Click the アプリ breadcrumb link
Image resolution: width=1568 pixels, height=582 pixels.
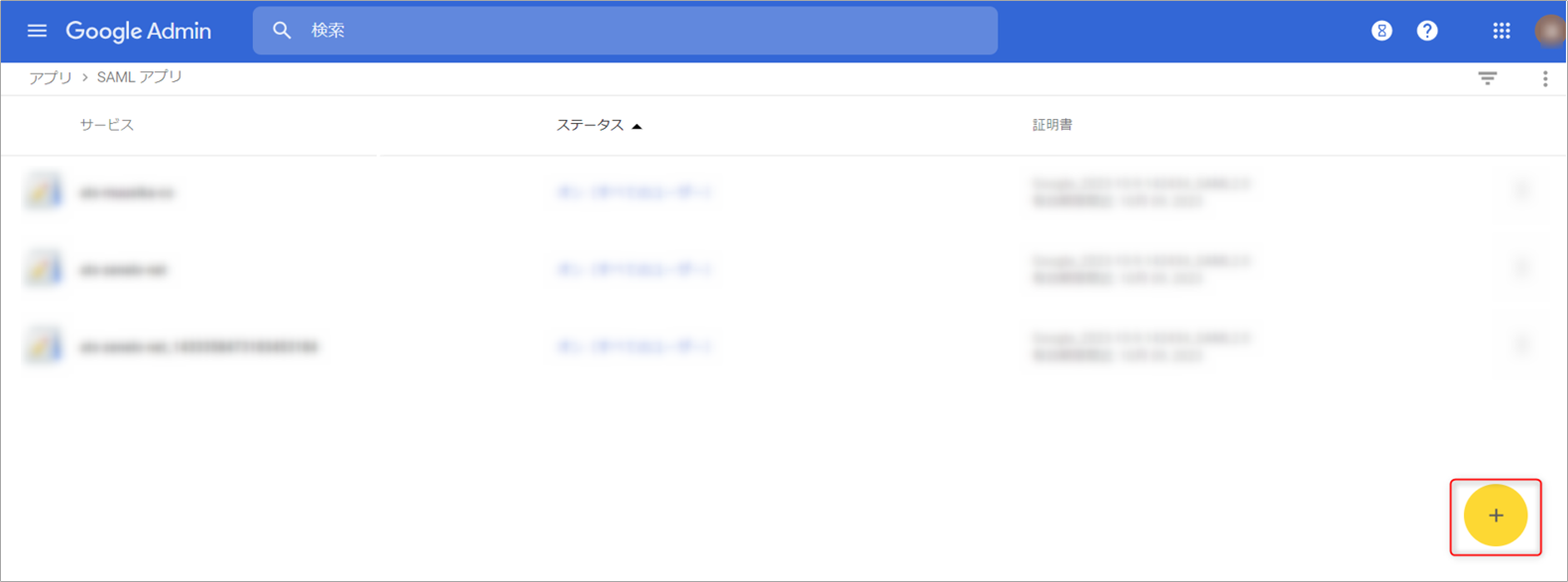coord(50,77)
